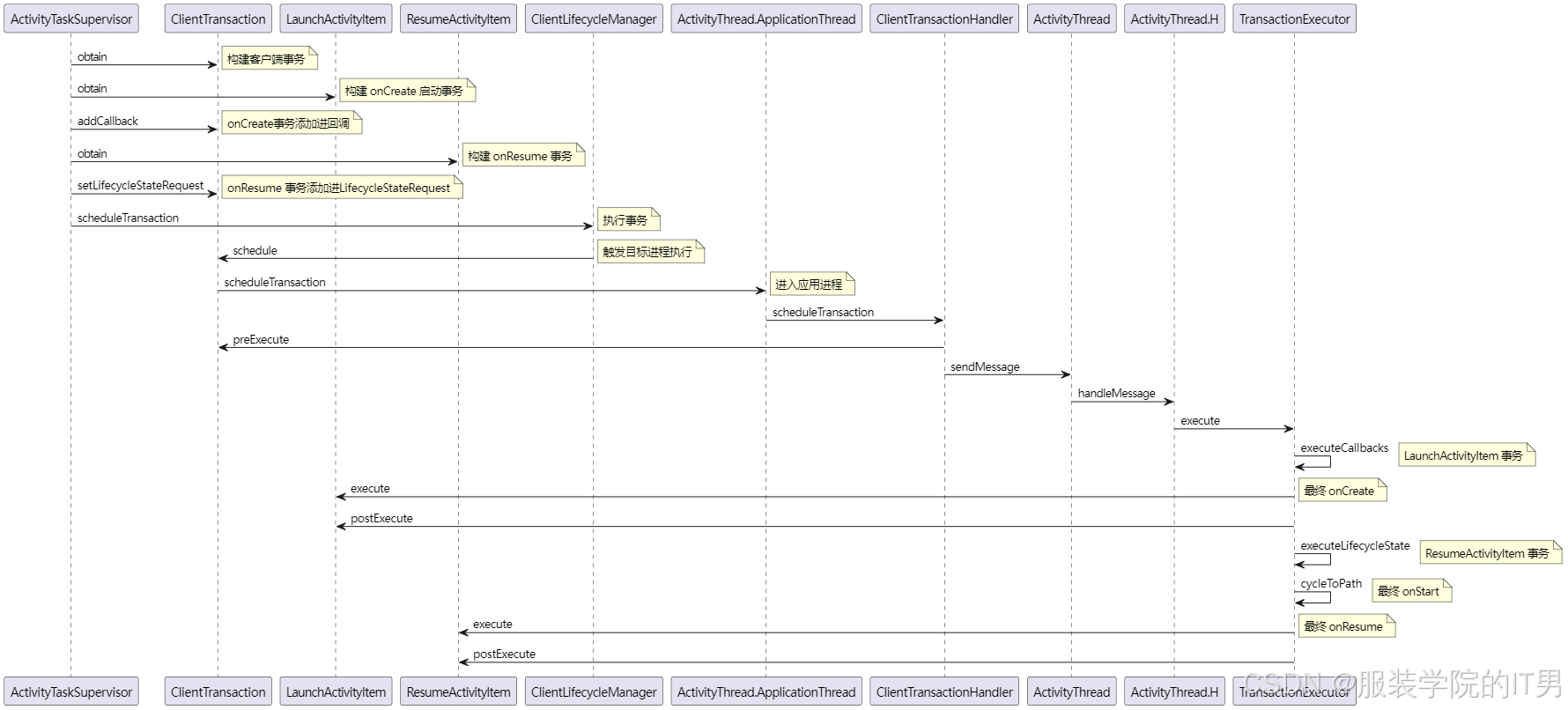Click the postExecute label pointing to ResumeActivityItem
This screenshot has height=710, width=1568.
coord(504,655)
